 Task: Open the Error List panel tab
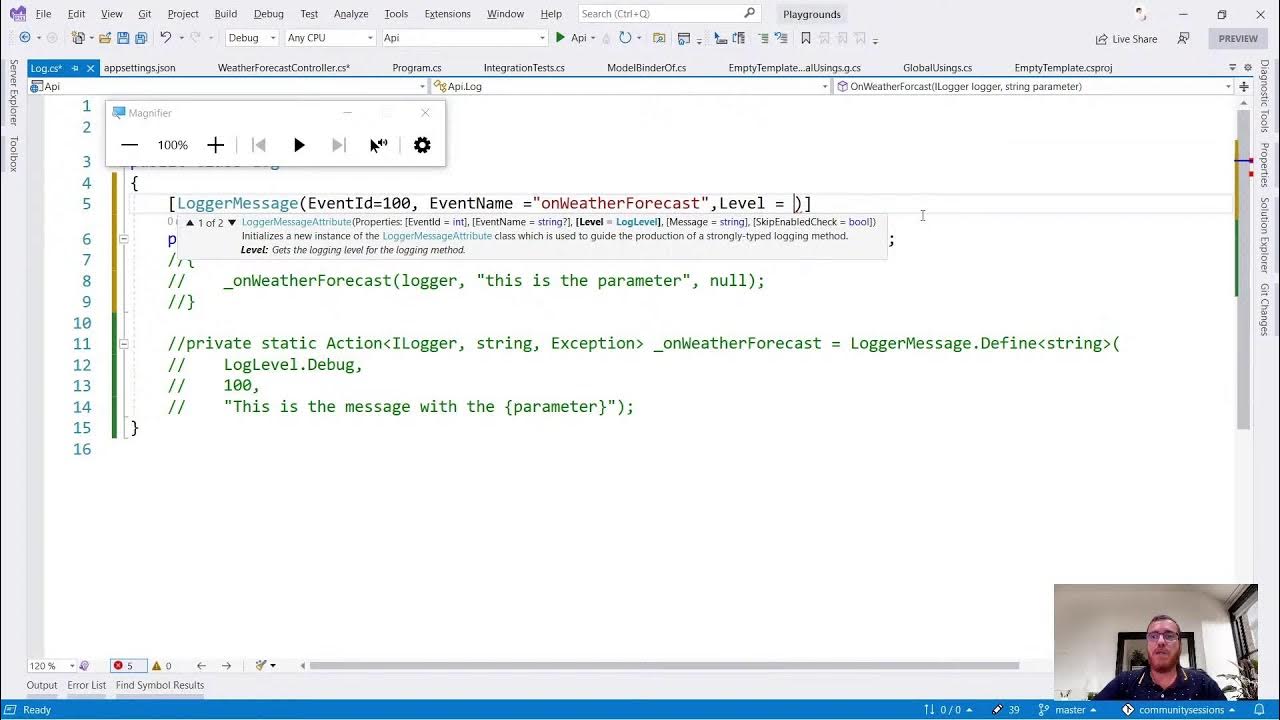pos(86,685)
